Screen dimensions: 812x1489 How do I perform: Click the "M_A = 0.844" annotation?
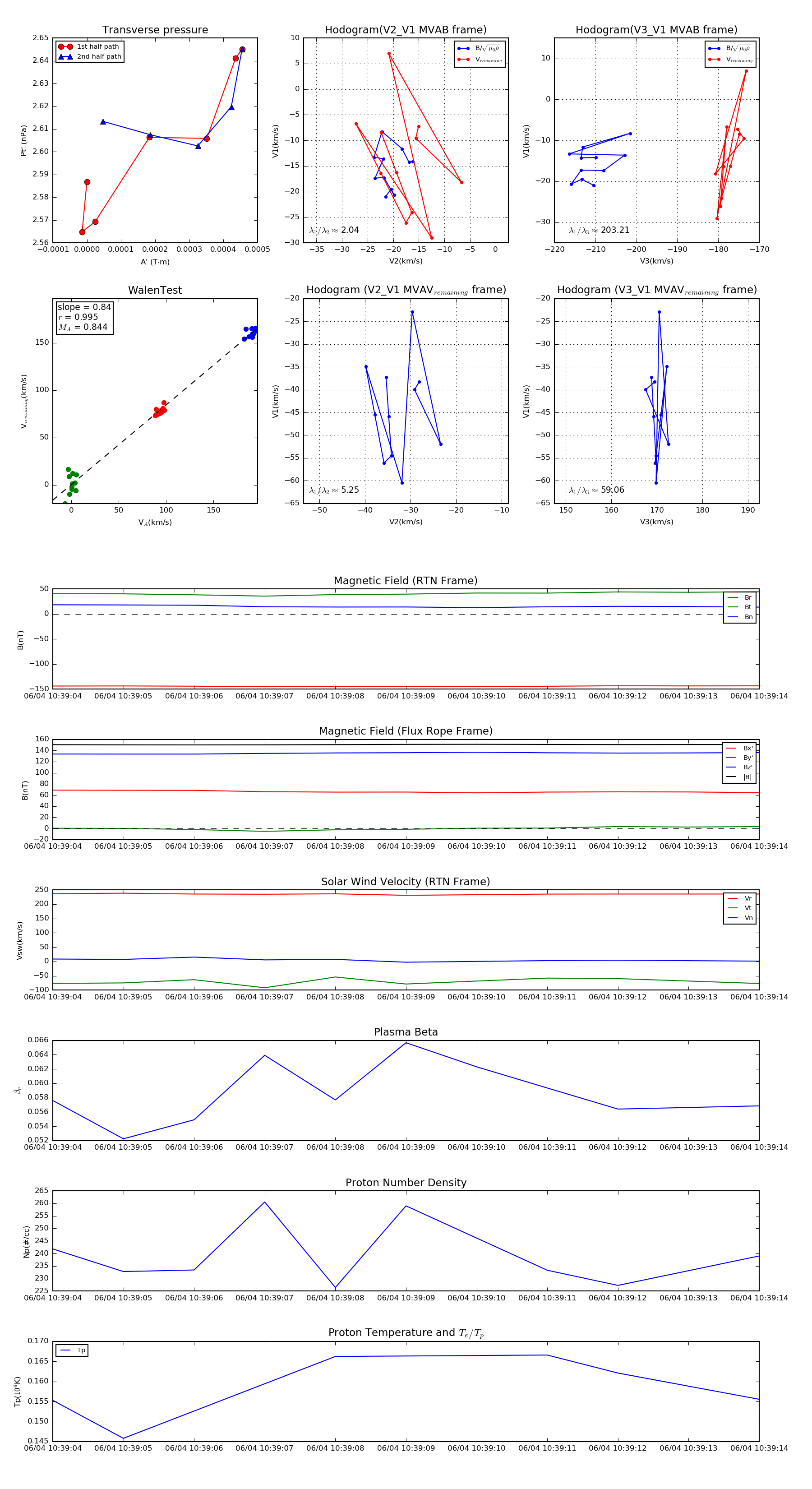click(x=83, y=327)
